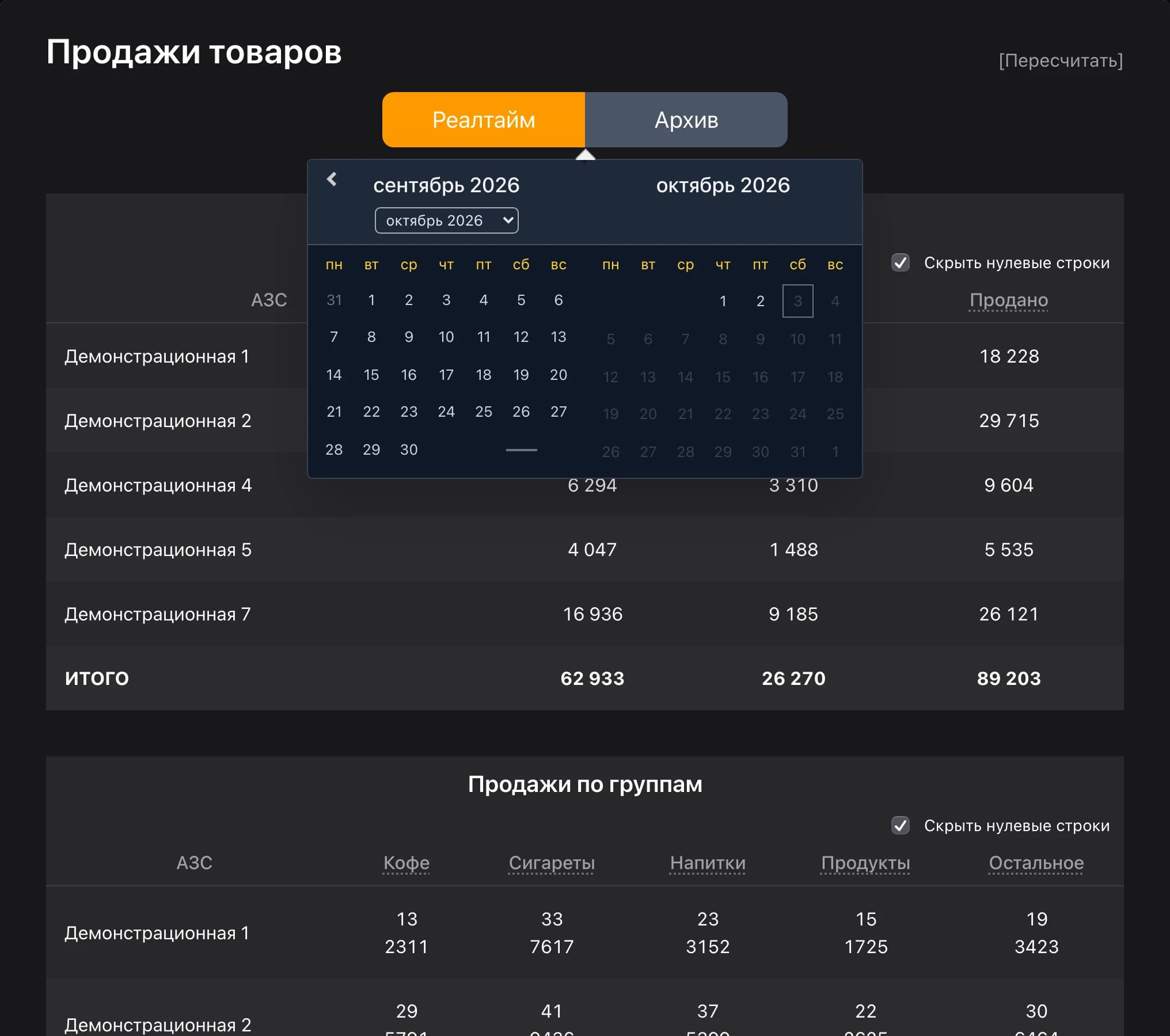Image resolution: width=1170 pixels, height=1036 pixels.
Task: Sort by Кофе column
Action: click(407, 863)
